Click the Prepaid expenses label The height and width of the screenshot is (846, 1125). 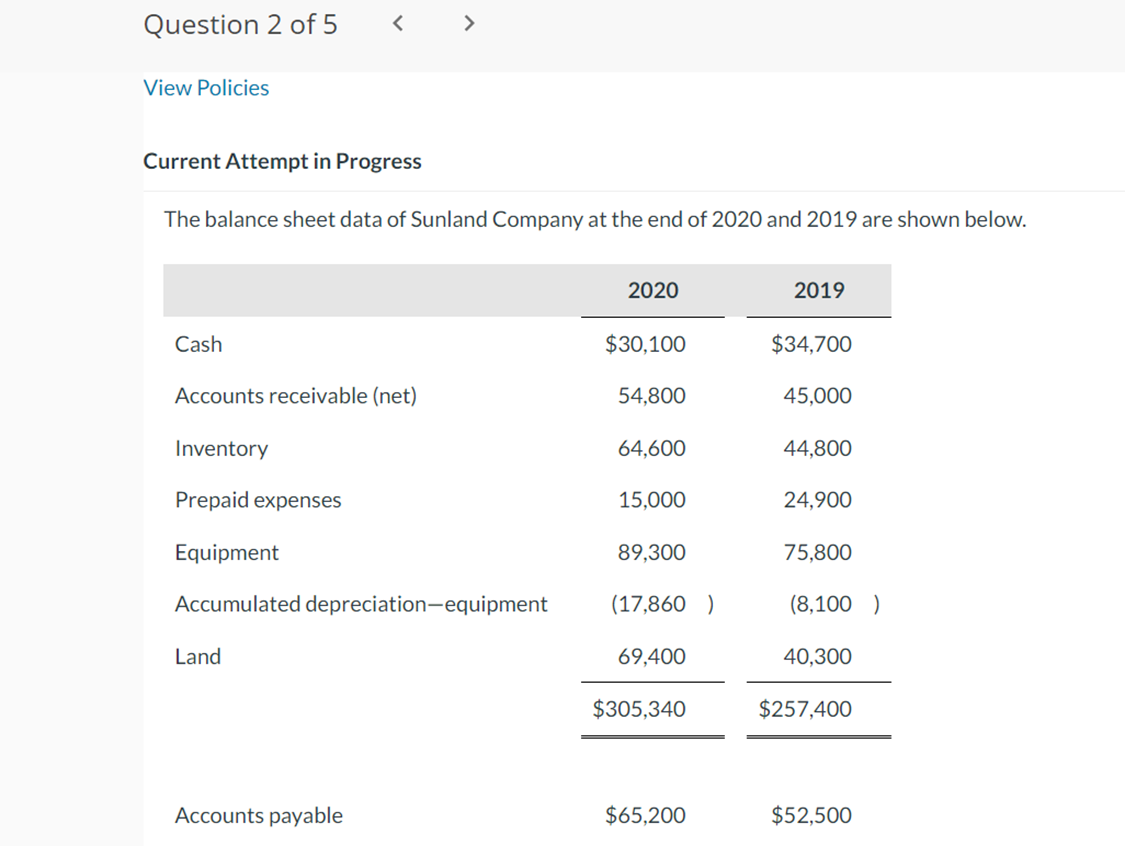(257, 500)
